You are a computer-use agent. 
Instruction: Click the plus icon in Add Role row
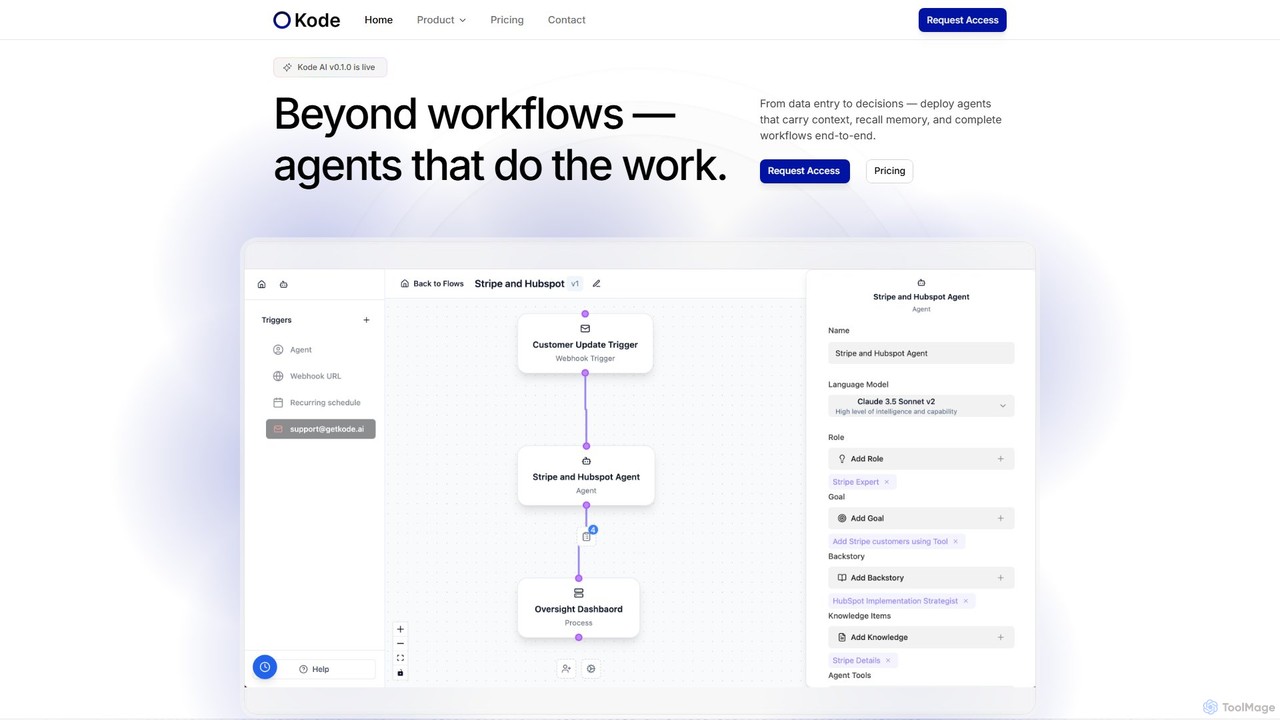[1000, 459]
